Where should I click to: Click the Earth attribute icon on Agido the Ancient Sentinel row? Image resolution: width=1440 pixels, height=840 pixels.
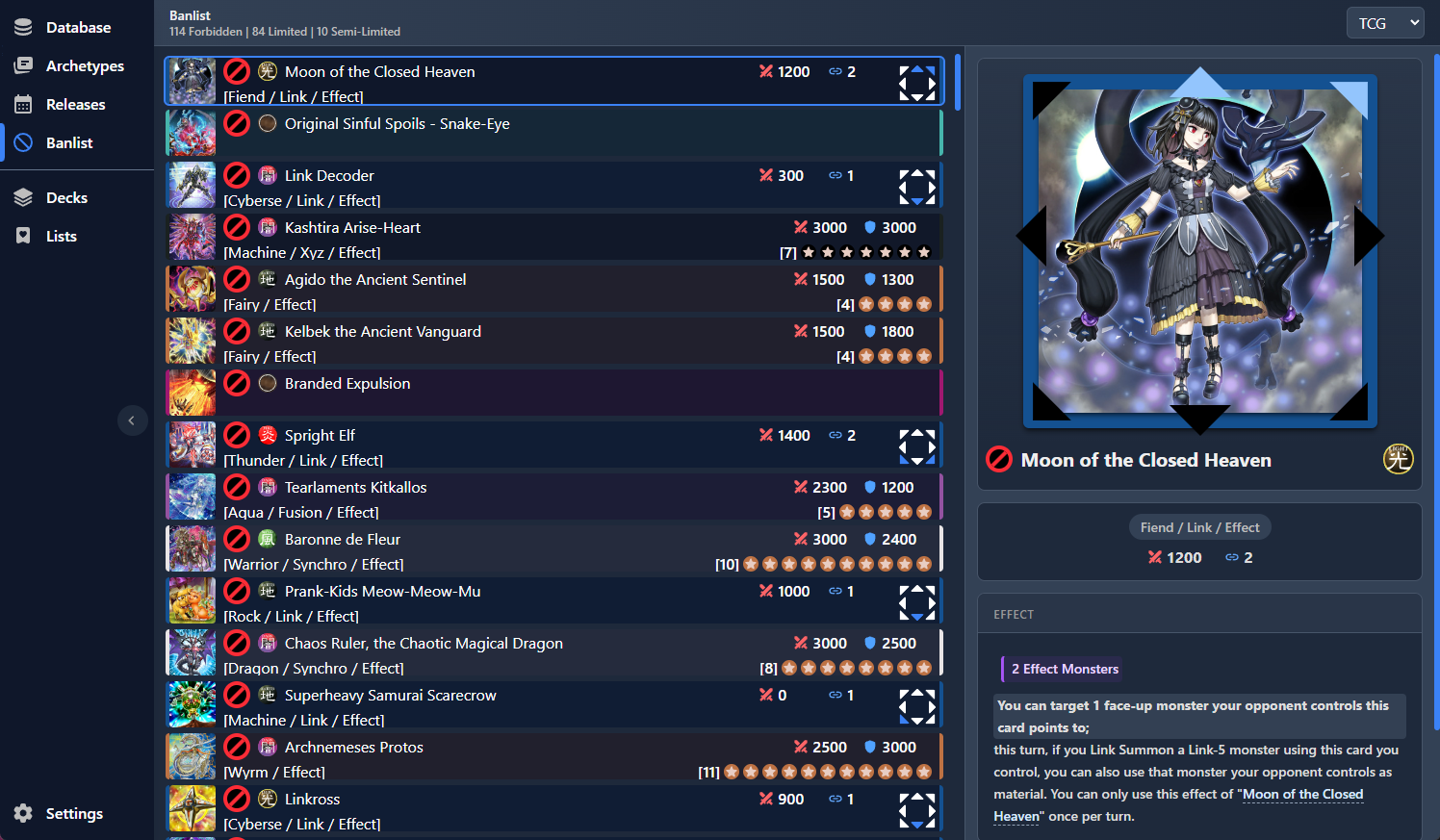268,279
